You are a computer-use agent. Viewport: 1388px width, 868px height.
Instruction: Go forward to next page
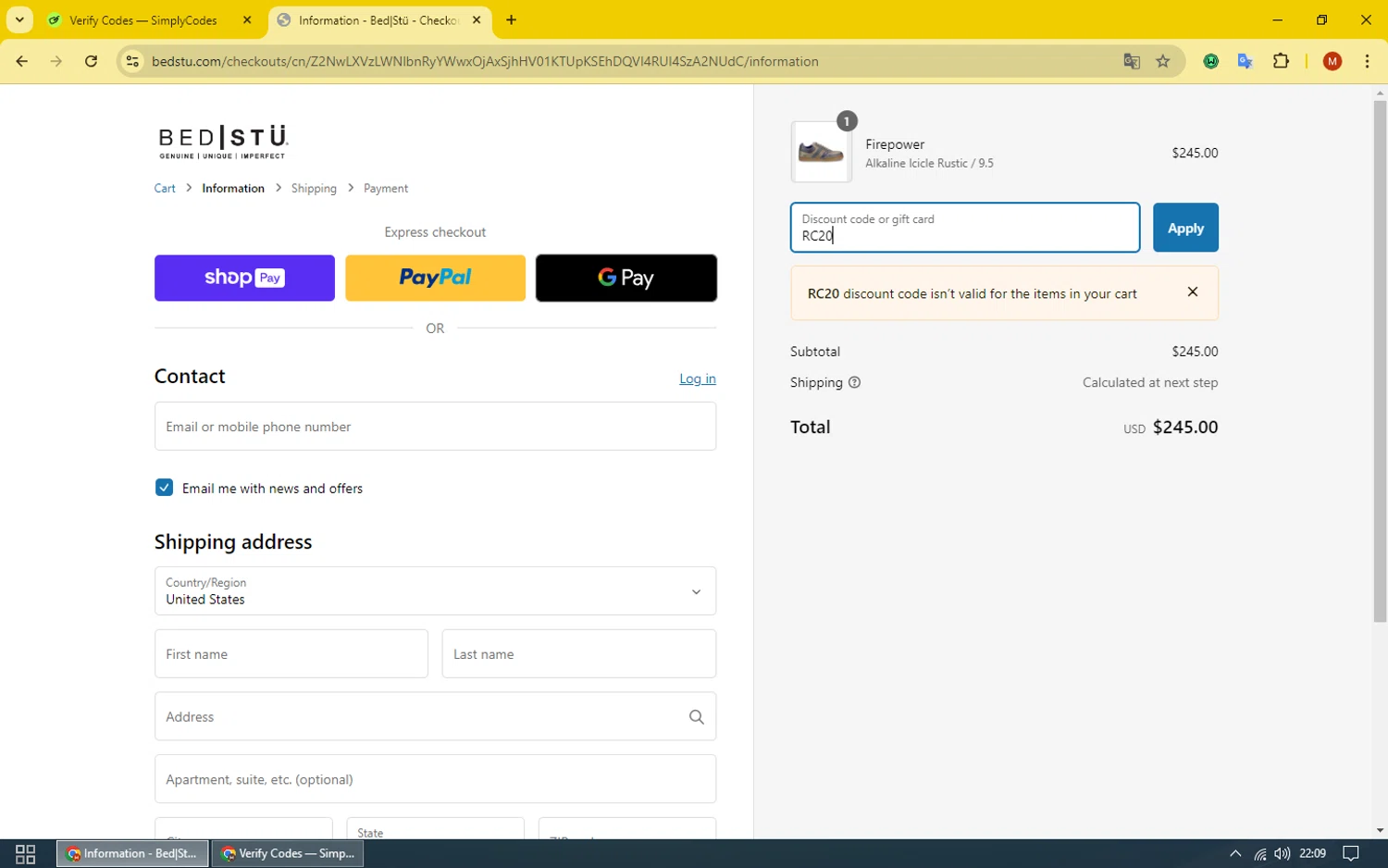[56, 61]
